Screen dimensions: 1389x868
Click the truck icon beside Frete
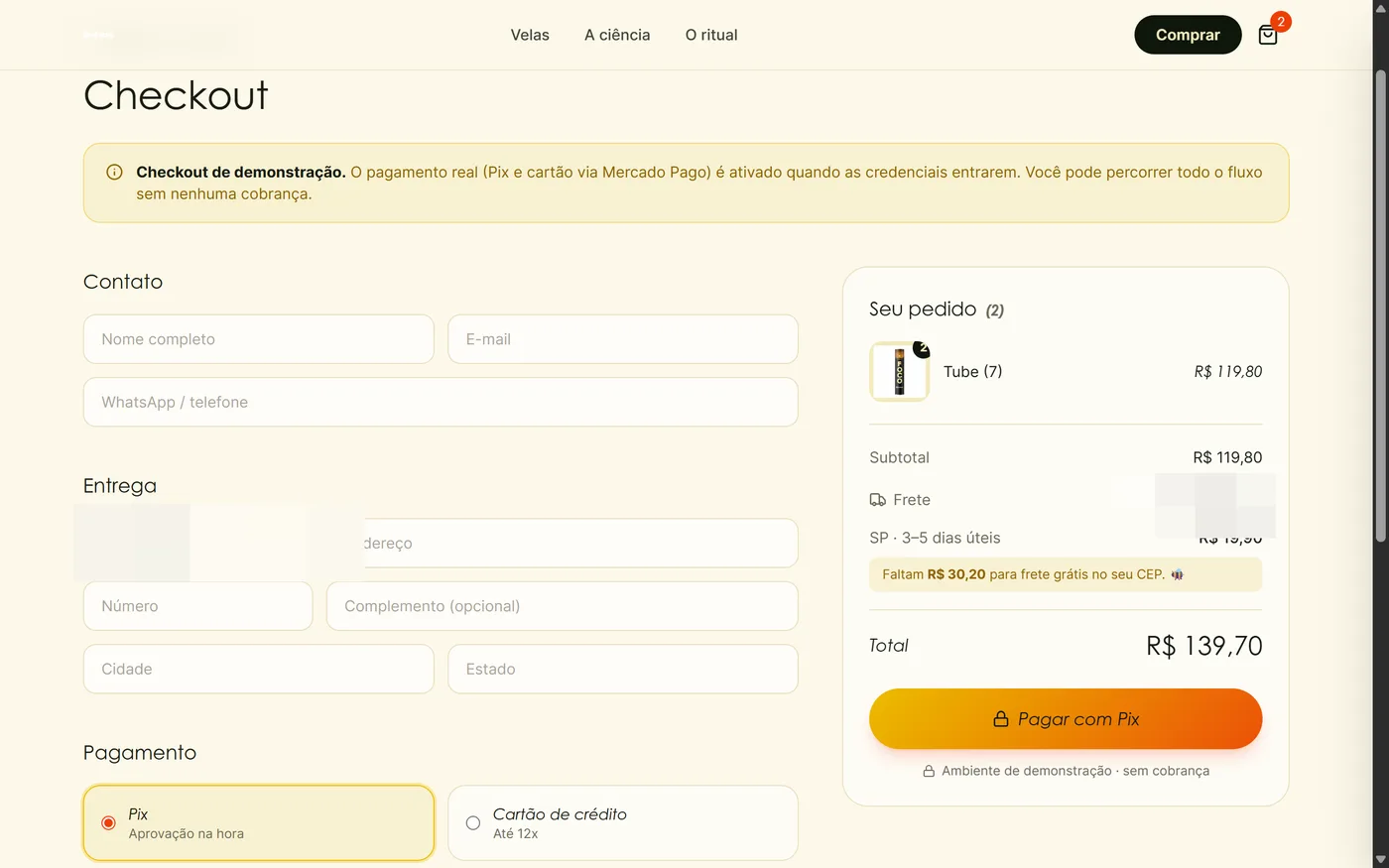tap(878, 500)
